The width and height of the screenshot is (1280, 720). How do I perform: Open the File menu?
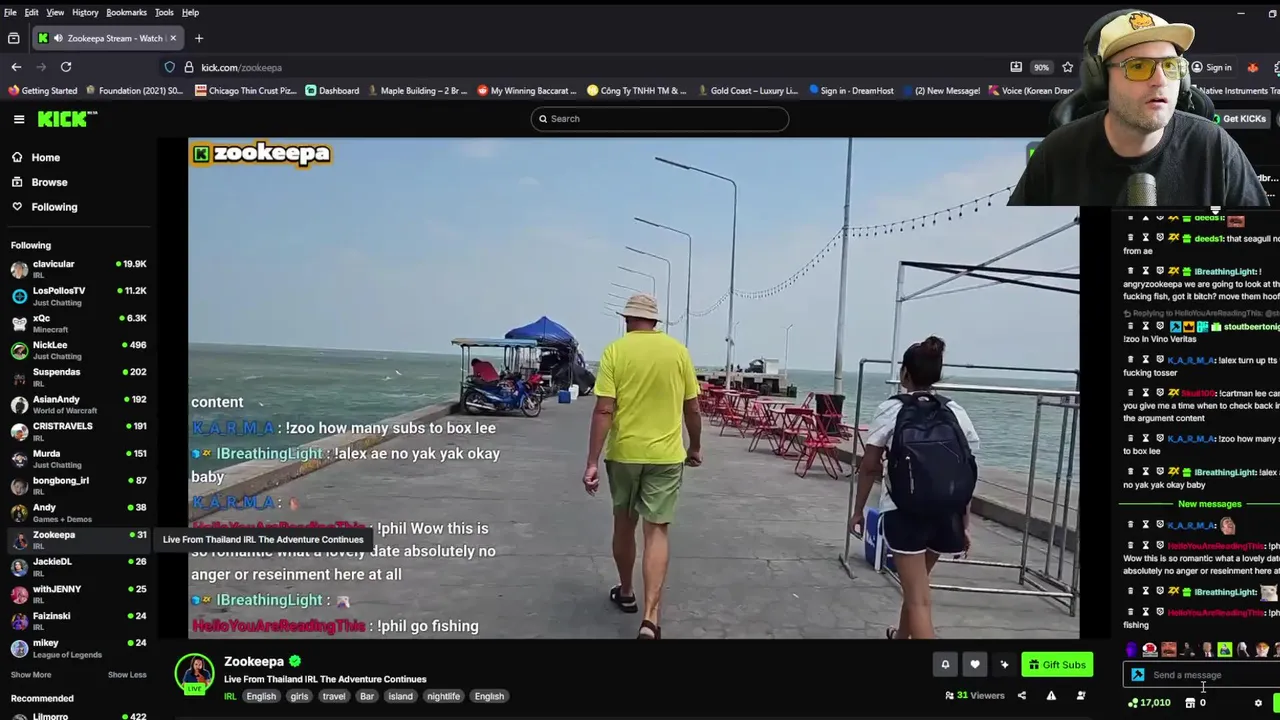10,12
